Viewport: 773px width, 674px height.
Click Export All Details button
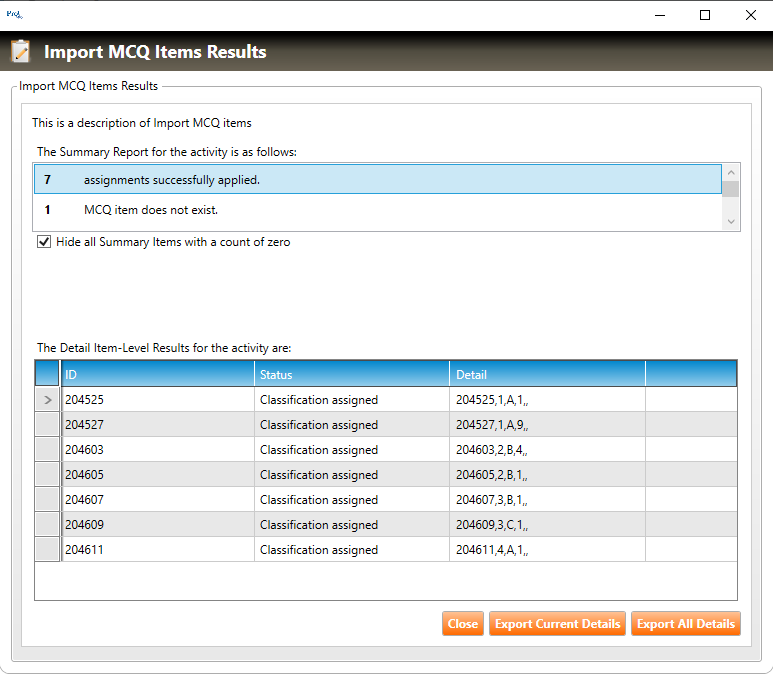[x=686, y=623]
